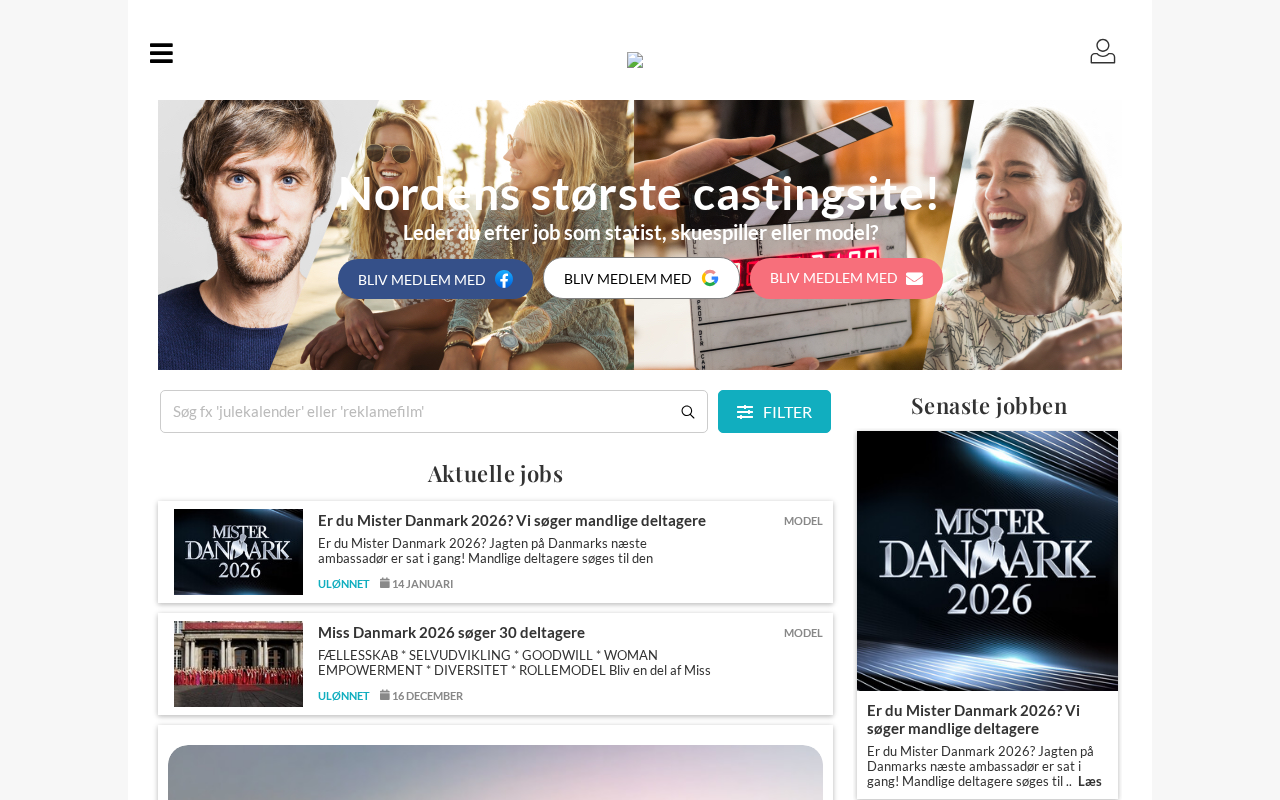Screen dimensions: 1280x800
Task: Join with Google membership button
Action: click(x=641, y=278)
